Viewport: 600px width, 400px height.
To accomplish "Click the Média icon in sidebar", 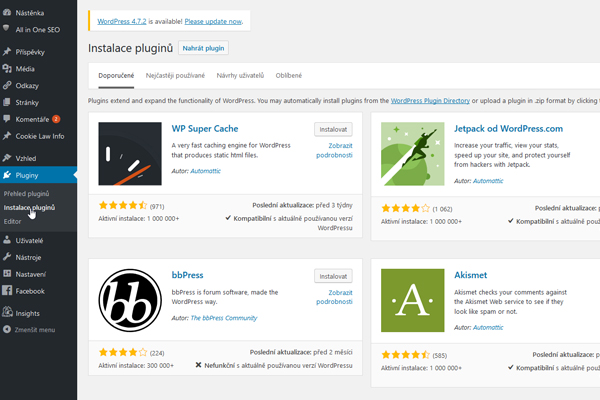I will click(7, 69).
